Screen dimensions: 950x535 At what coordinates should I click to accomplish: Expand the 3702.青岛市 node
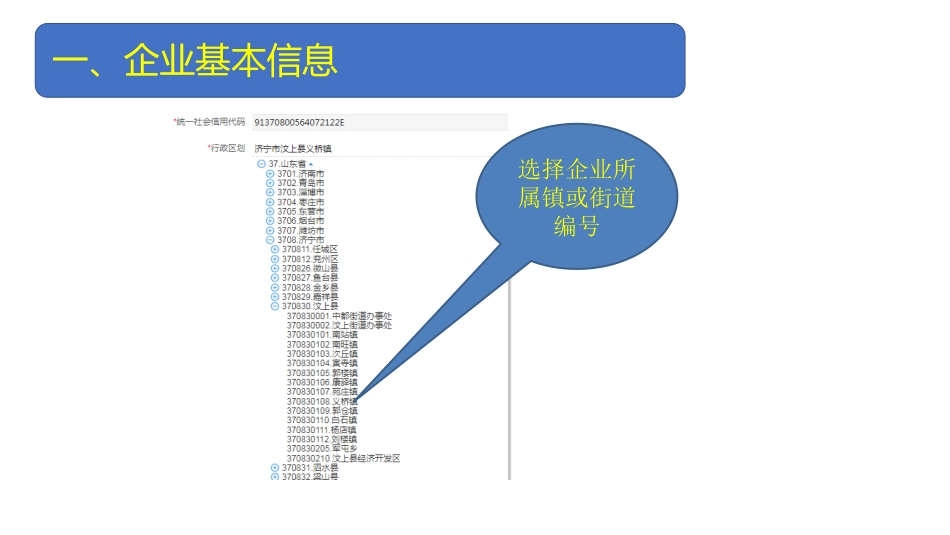(x=270, y=183)
